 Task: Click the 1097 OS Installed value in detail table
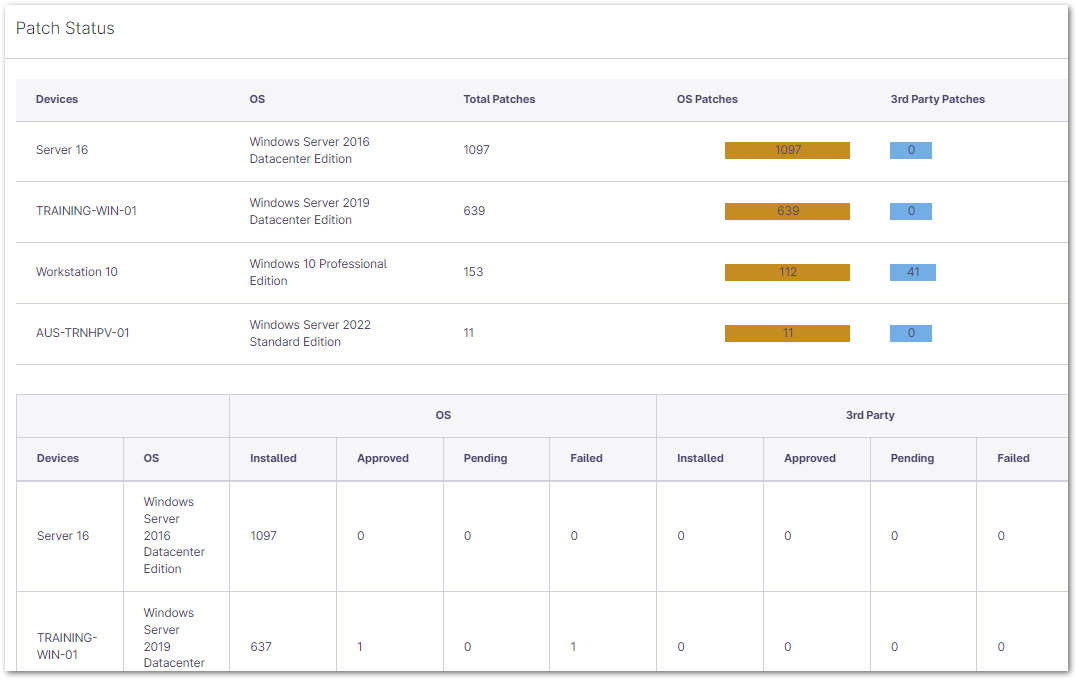tap(265, 536)
